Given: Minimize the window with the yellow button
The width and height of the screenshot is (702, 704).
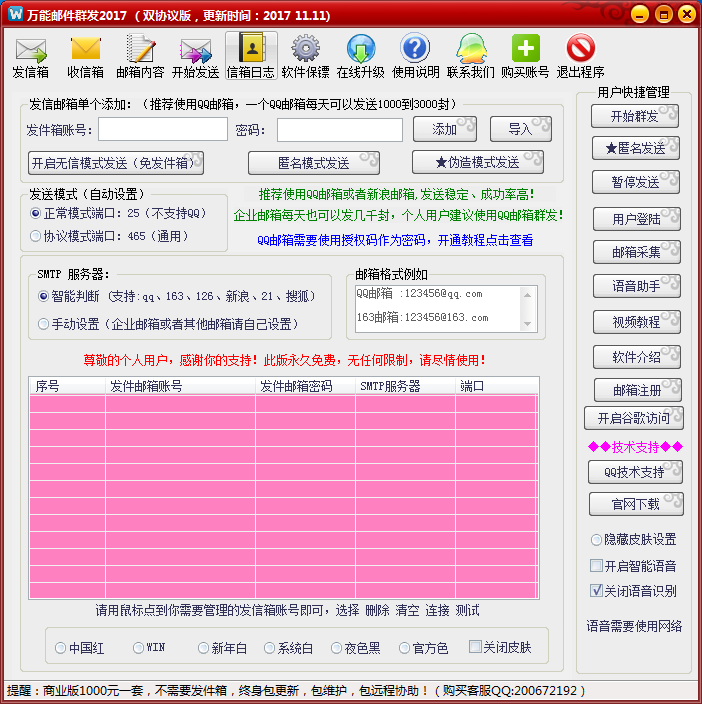Looking at the screenshot, I should (640, 14).
